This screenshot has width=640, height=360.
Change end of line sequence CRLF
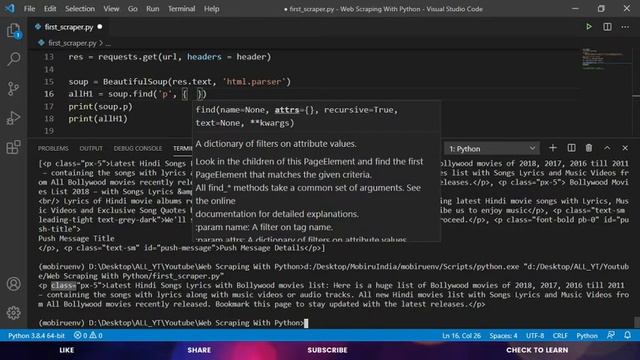pyautogui.click(x=560, y=336)
